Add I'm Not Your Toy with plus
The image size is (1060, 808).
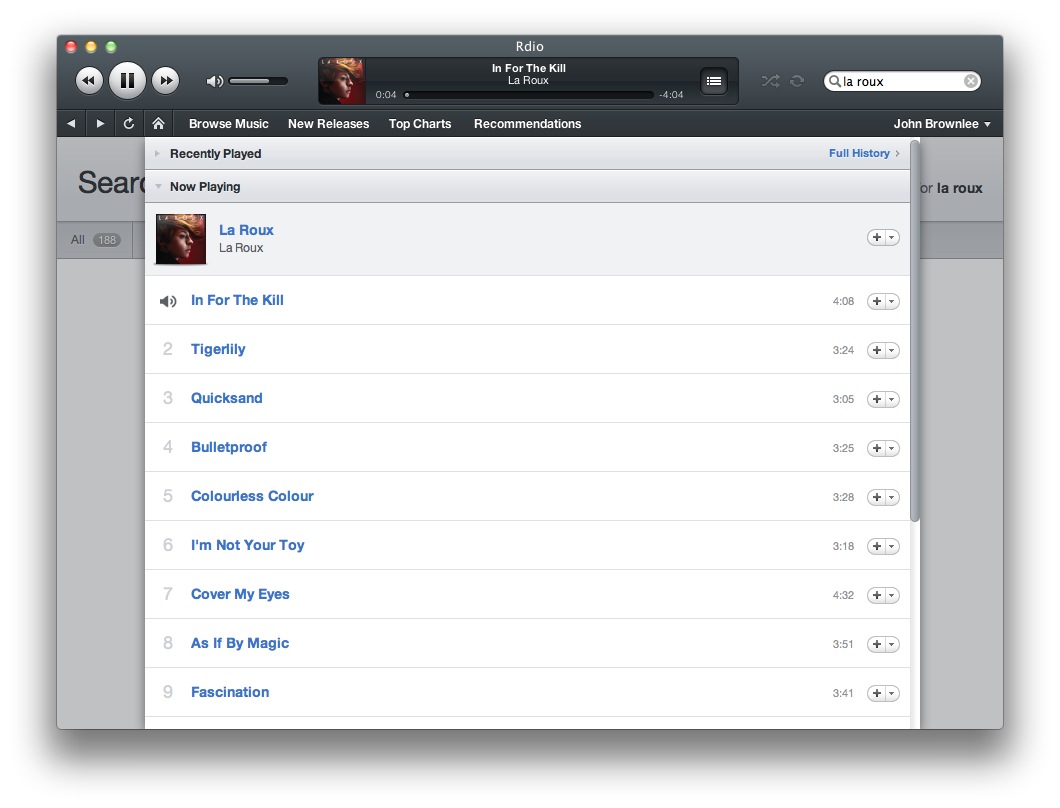point(876,546)
